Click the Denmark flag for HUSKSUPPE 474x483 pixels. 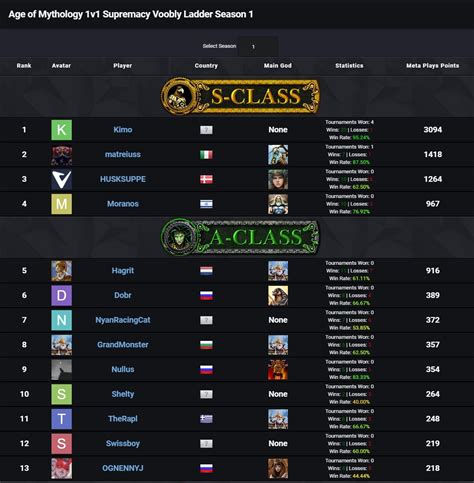(206, 179)
